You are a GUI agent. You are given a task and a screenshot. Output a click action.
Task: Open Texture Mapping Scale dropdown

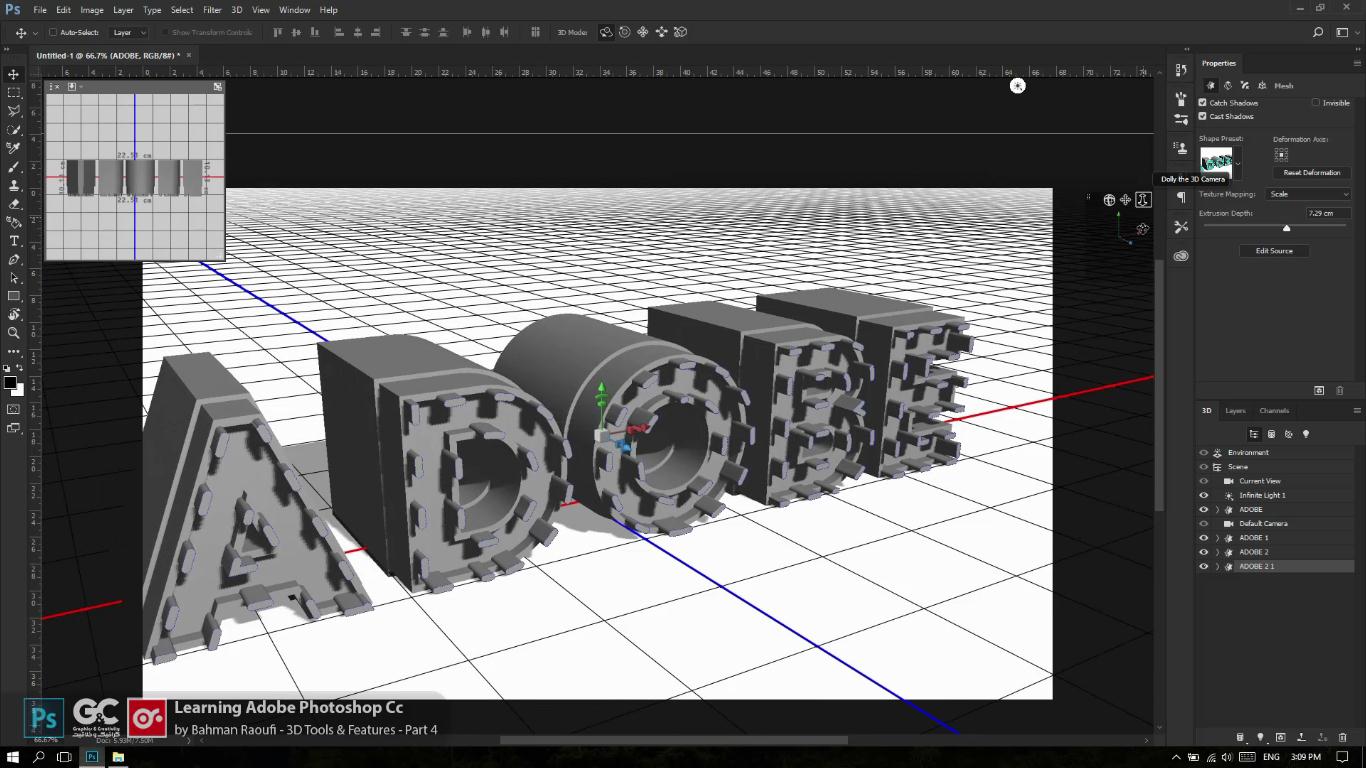point(1308,194)
